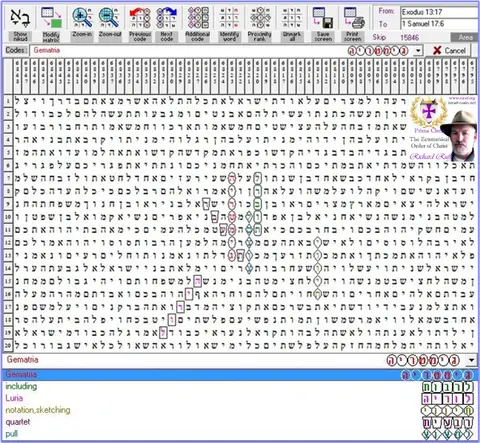480x443 pixels.
Task: Expand the lower Gematria code dropdown
Action: coord(471,360)
